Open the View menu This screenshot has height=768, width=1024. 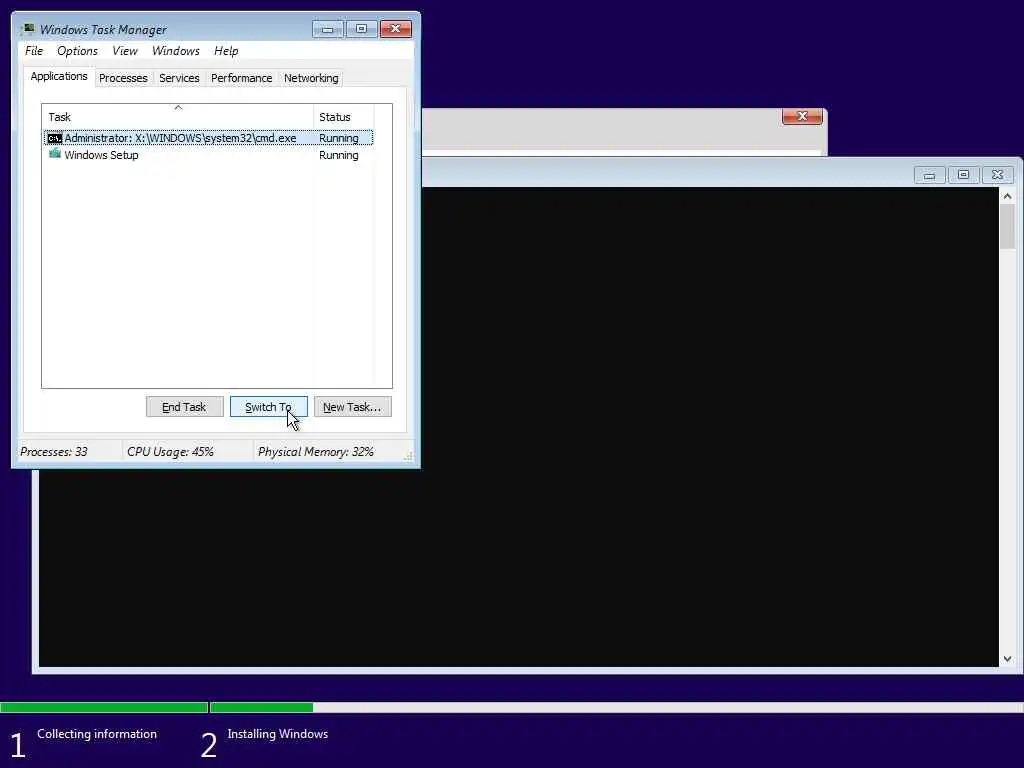[125, 51]
